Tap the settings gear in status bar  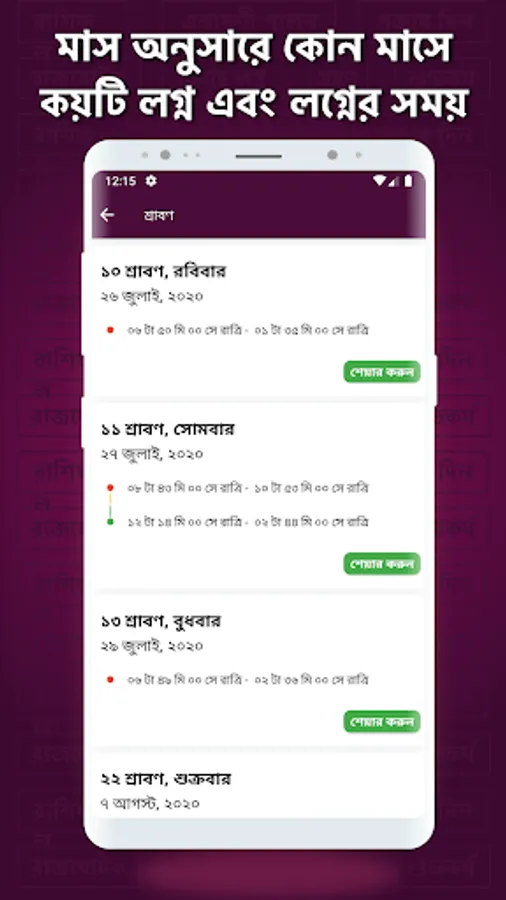click(x=151, y=181)
